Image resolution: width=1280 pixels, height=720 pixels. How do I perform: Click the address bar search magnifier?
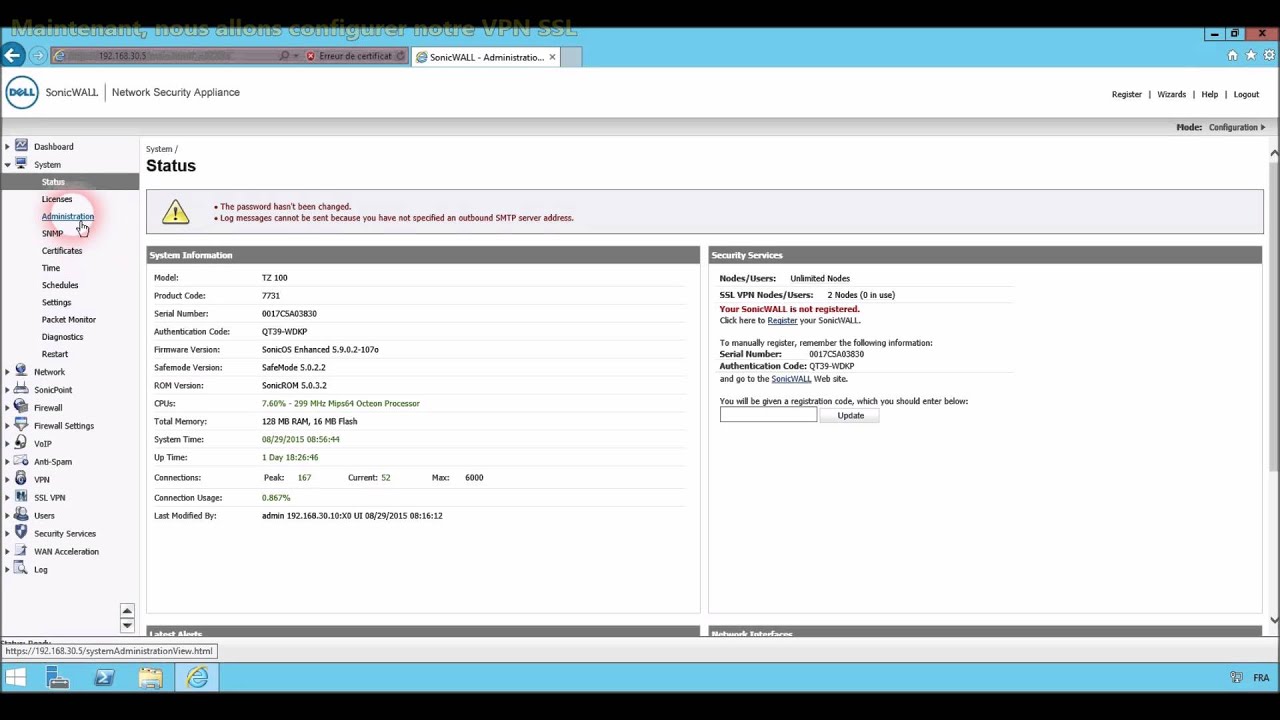(284, 56)
